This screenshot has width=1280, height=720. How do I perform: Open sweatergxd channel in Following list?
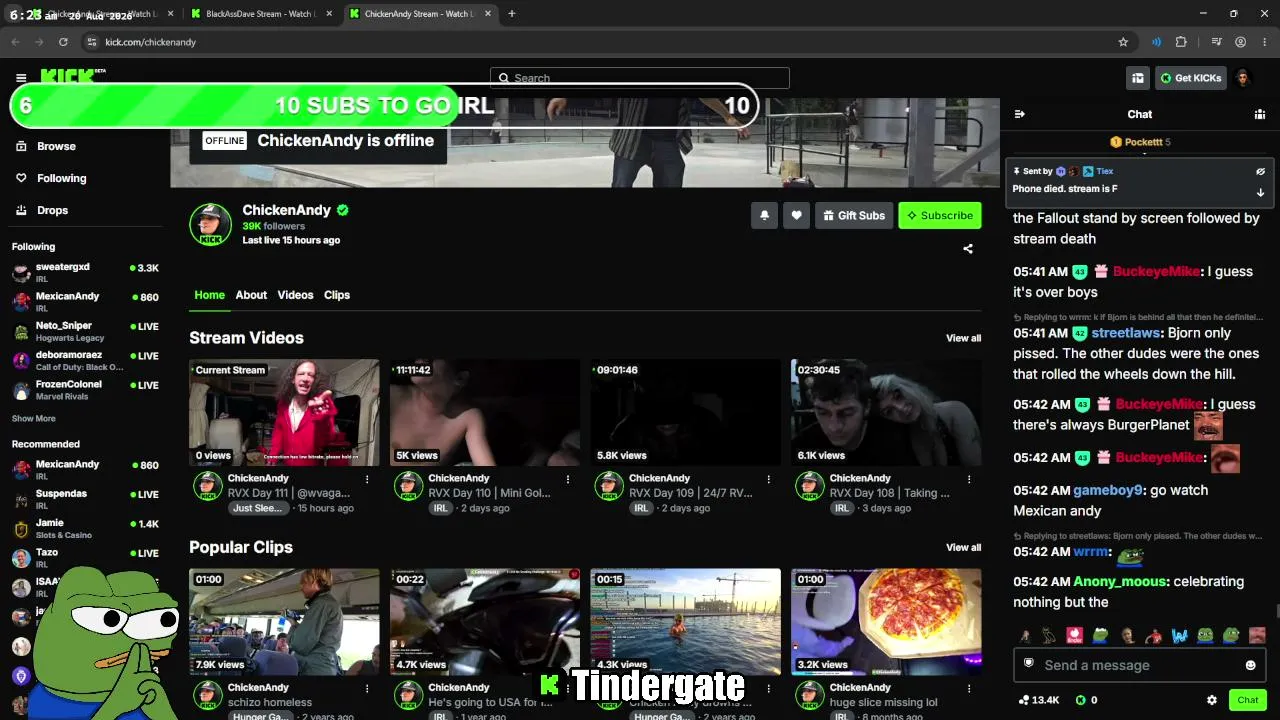tap(85, 272)
